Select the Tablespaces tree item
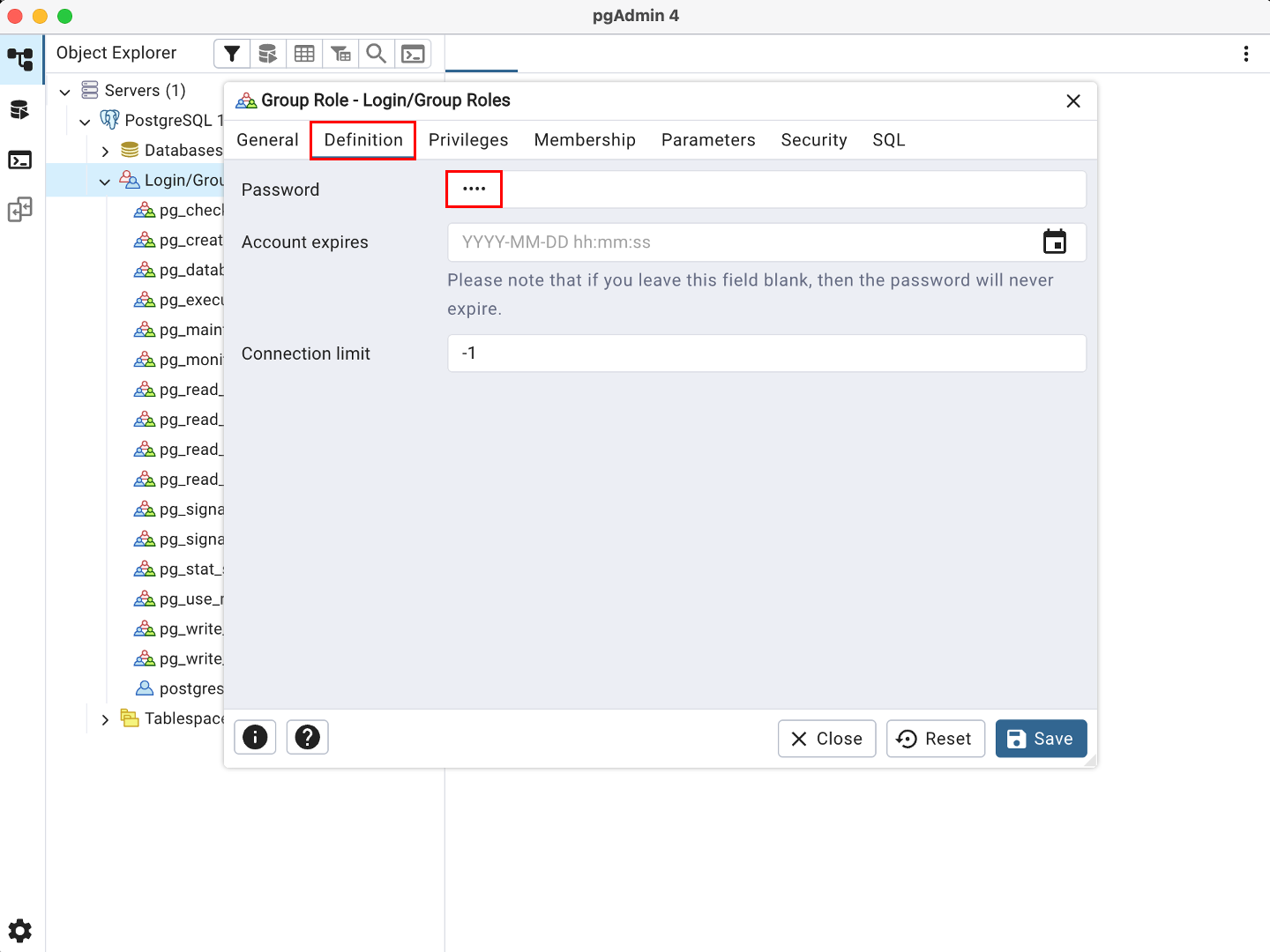 coord(184,718)
